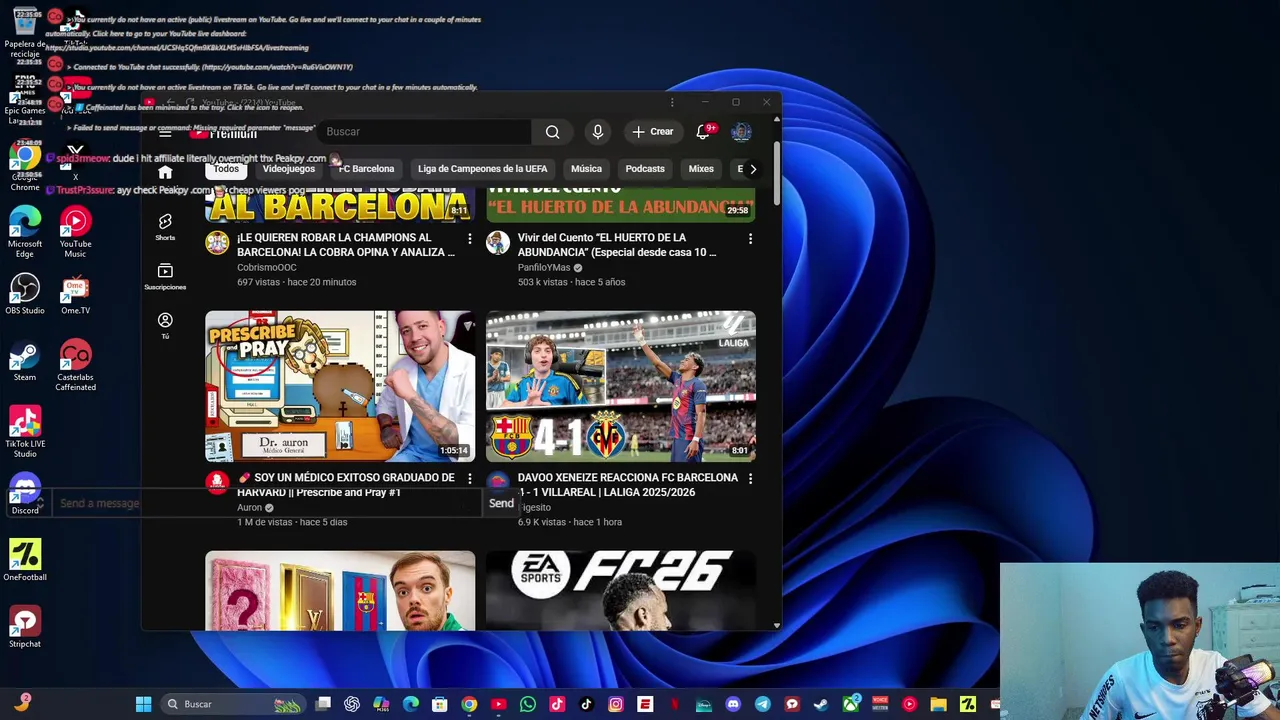The image size is (1280, 720).
Task: Click the Send a message input field
Action: point(267,503)
